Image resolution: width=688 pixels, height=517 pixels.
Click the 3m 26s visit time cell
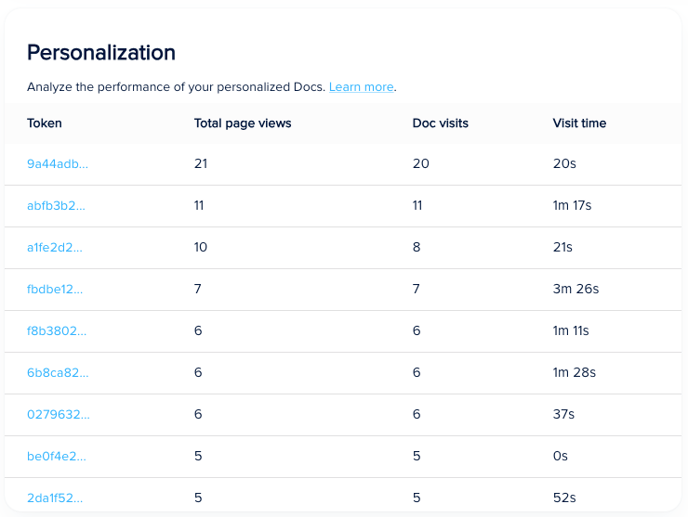[575, 289]
